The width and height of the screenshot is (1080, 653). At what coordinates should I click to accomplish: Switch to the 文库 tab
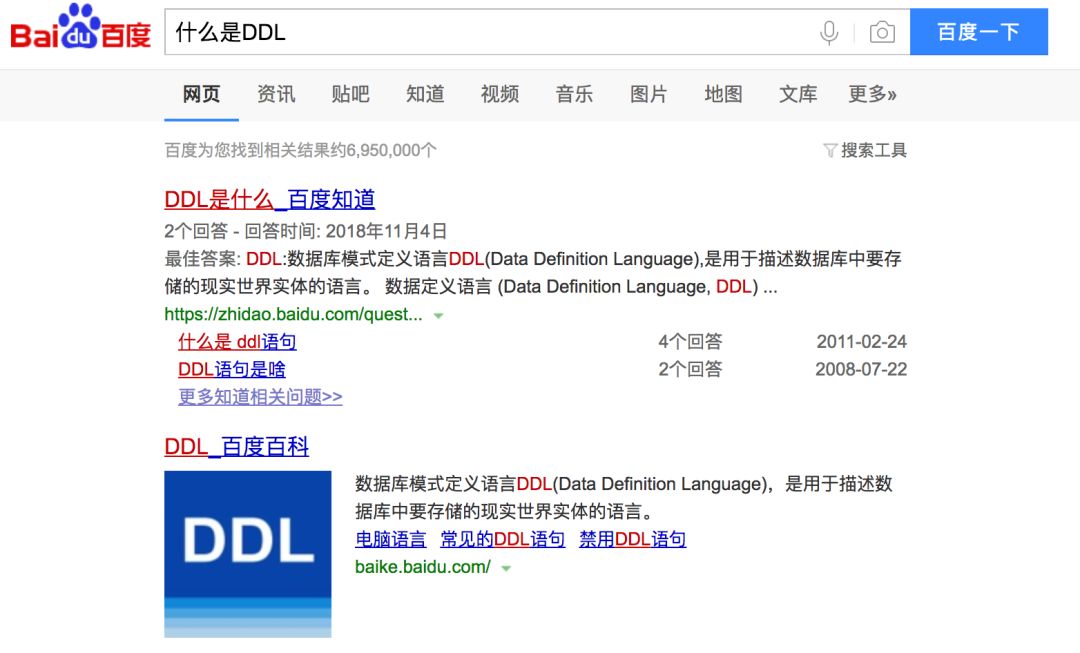(798, 94)
